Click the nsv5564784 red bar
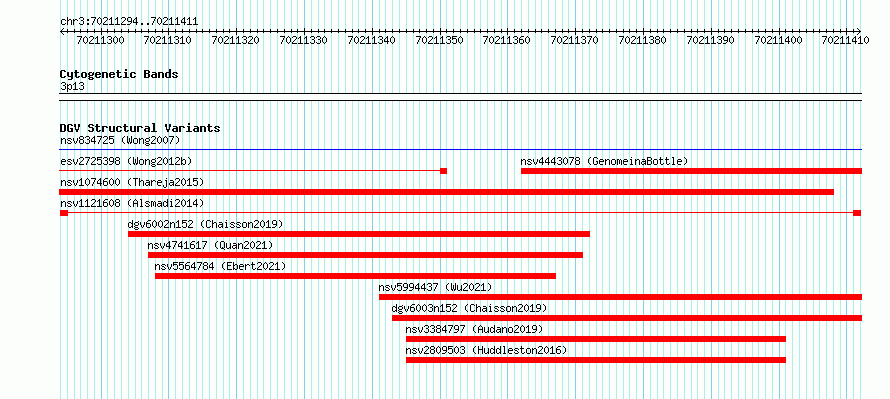Image resolution: width=890 pixels, height=399 pixels. [x=355, y=276]
